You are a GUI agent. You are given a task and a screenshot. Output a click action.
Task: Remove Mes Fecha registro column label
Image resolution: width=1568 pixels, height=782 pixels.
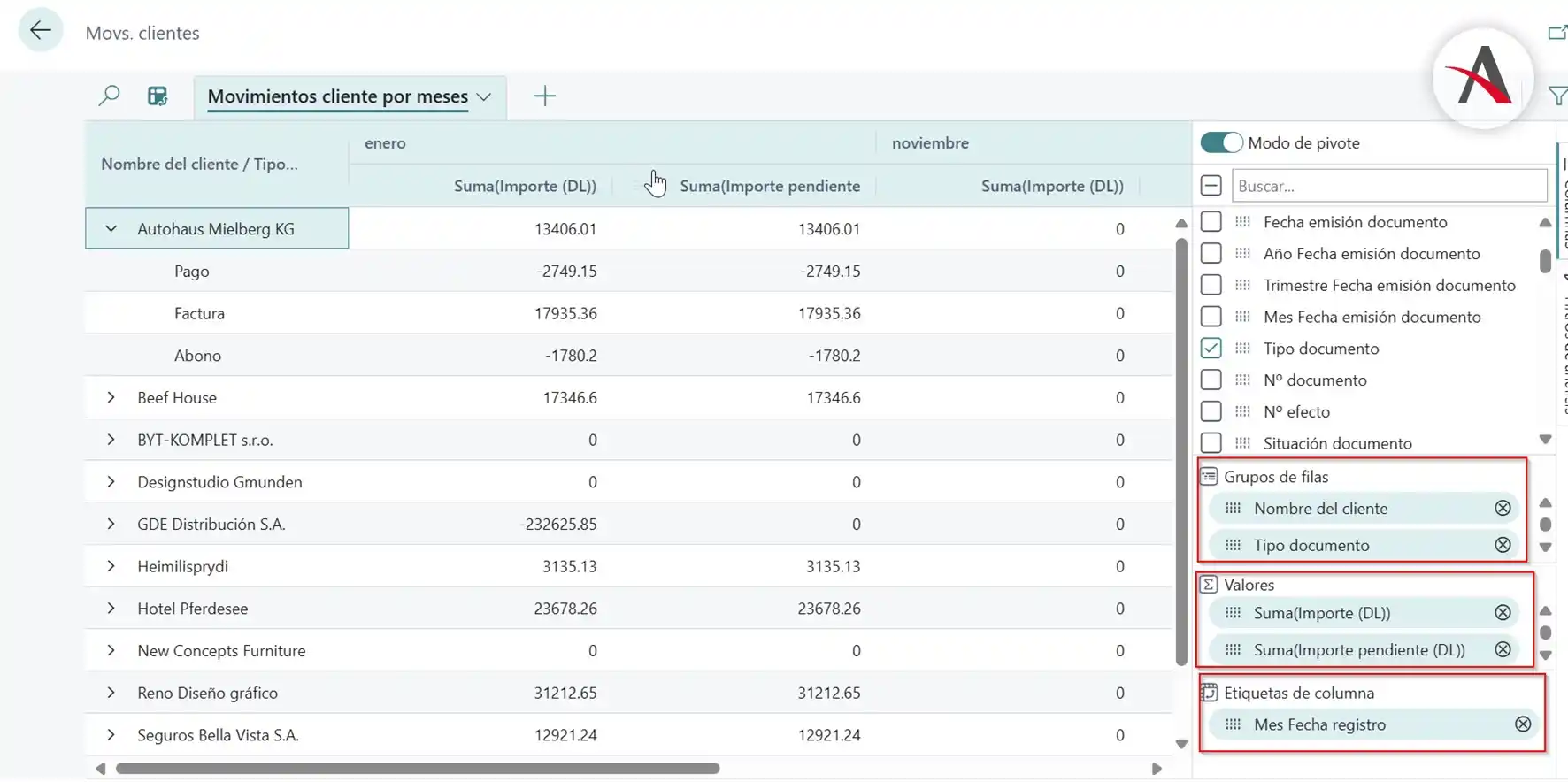[x=1522, y=724]
